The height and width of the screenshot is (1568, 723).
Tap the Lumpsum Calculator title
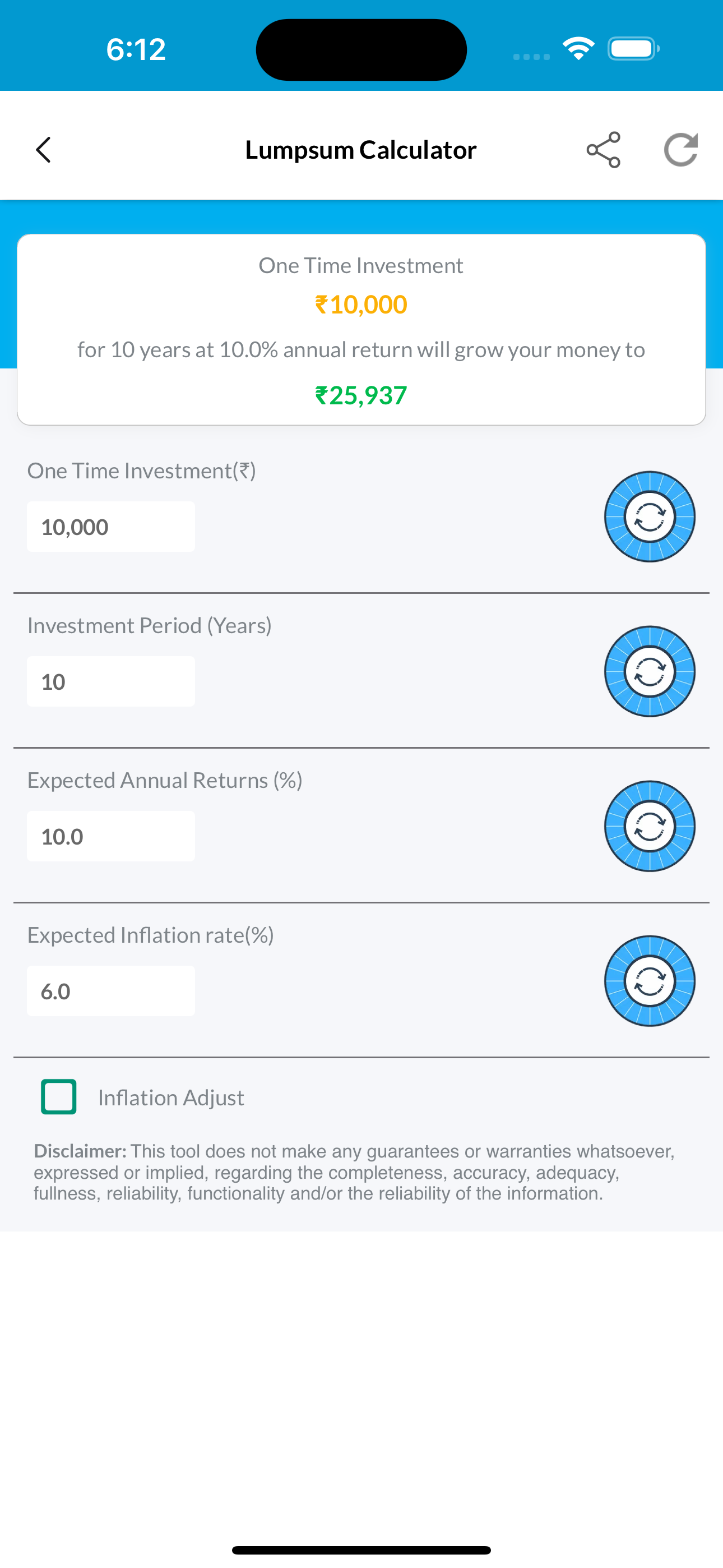pyautogui.click(x=361, y=150)
